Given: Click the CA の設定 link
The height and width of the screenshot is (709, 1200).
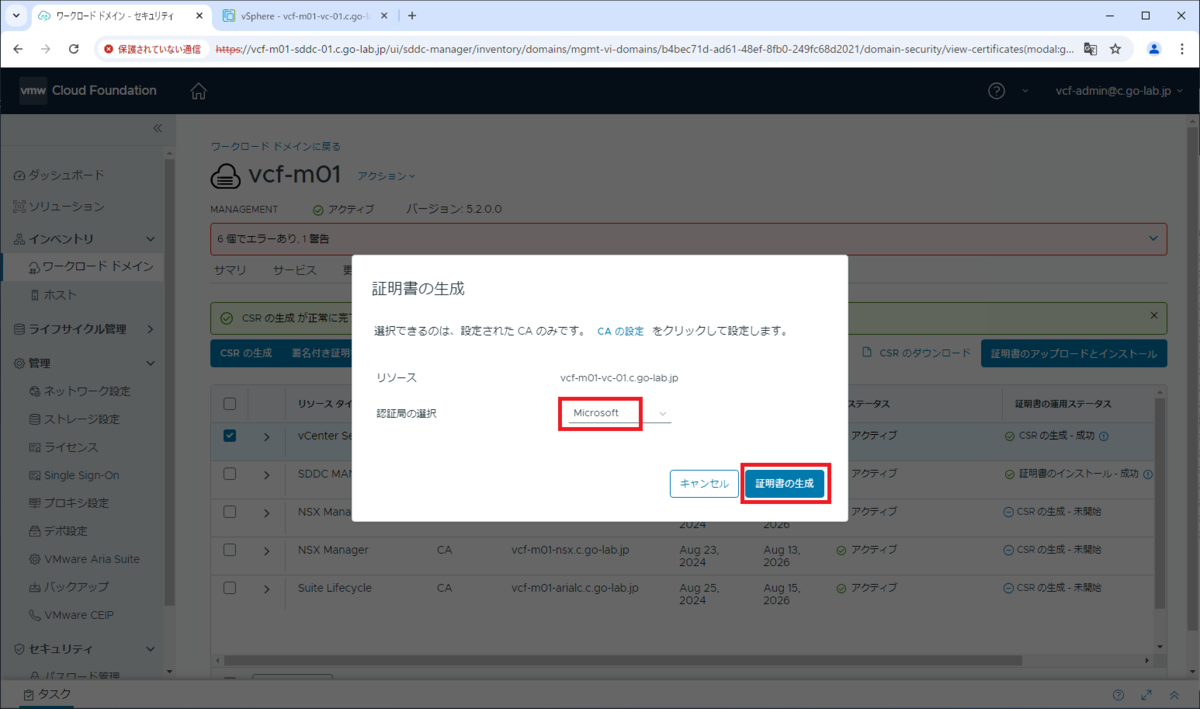Looking at the screenshot, I should tap(620, 330).
